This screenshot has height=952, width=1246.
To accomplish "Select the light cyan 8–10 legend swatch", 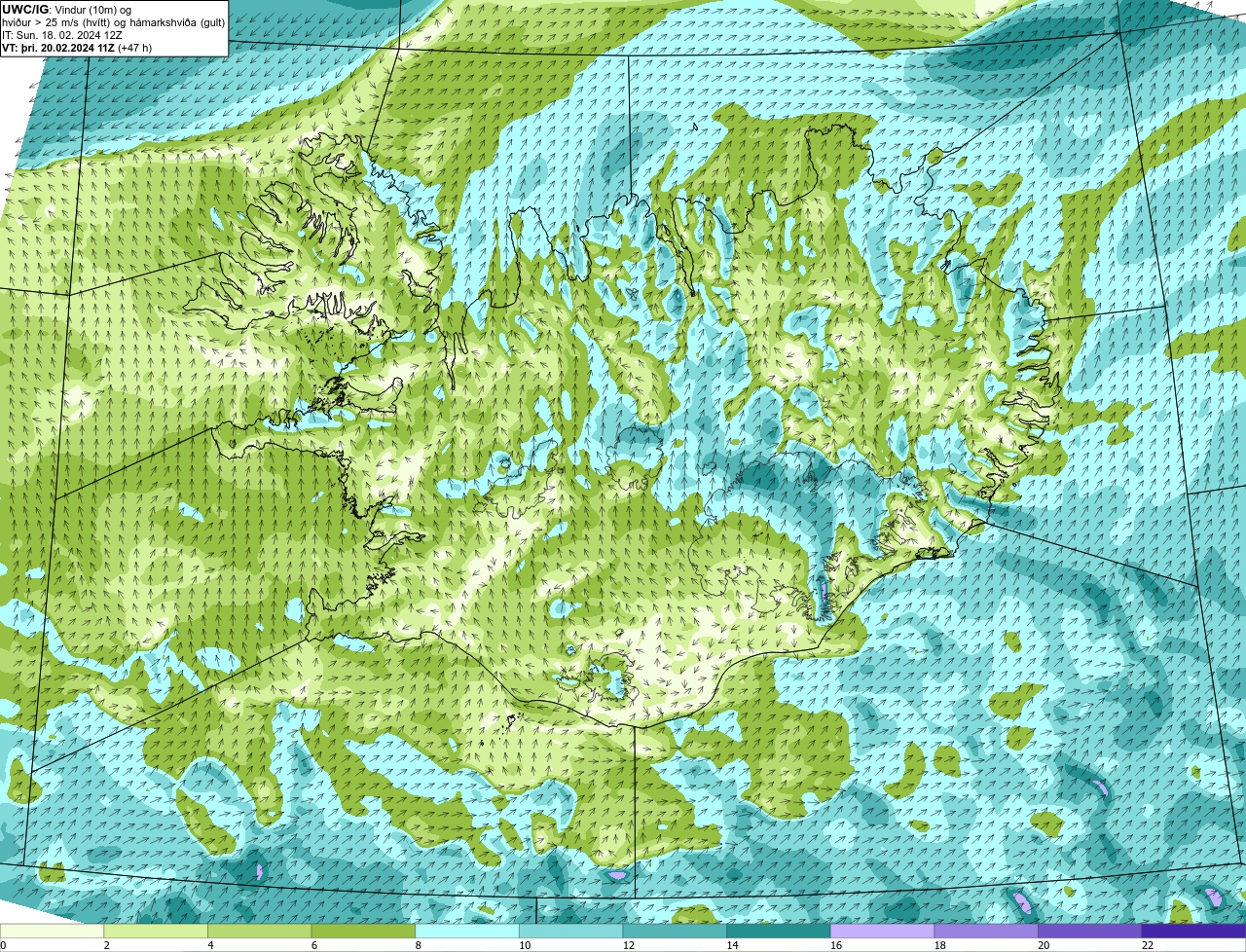I will coord(467,932).
